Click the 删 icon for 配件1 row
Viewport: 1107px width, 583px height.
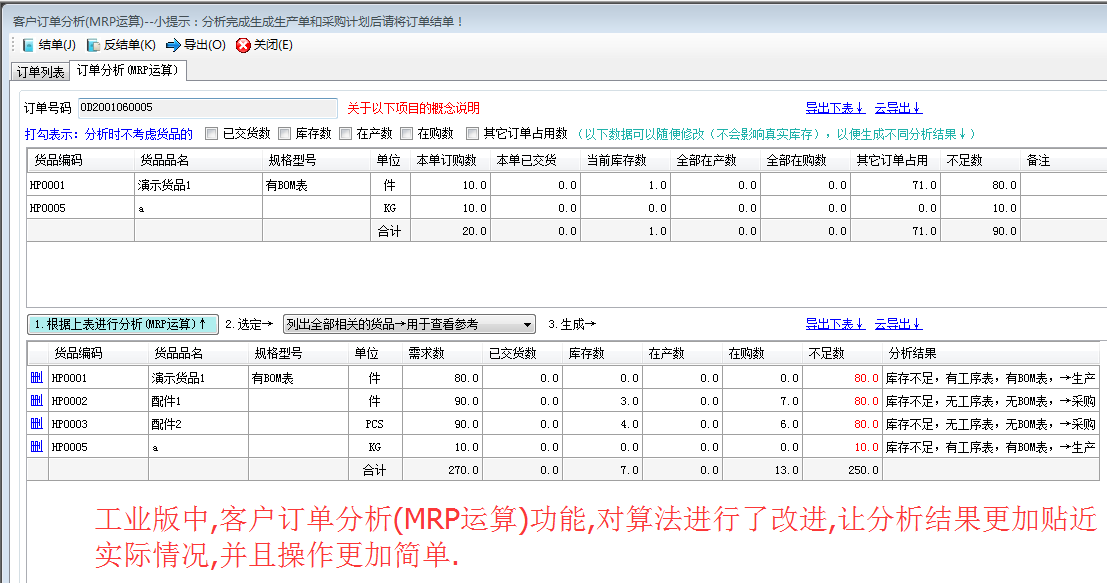[36, 400]
